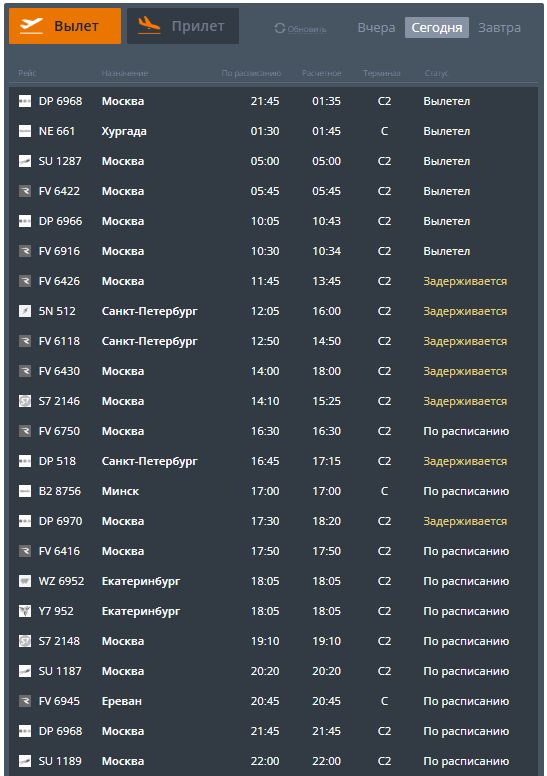Click Задерживается status of flight FV 6430
This screenshot has height=776, width=547.
(465, 371)
